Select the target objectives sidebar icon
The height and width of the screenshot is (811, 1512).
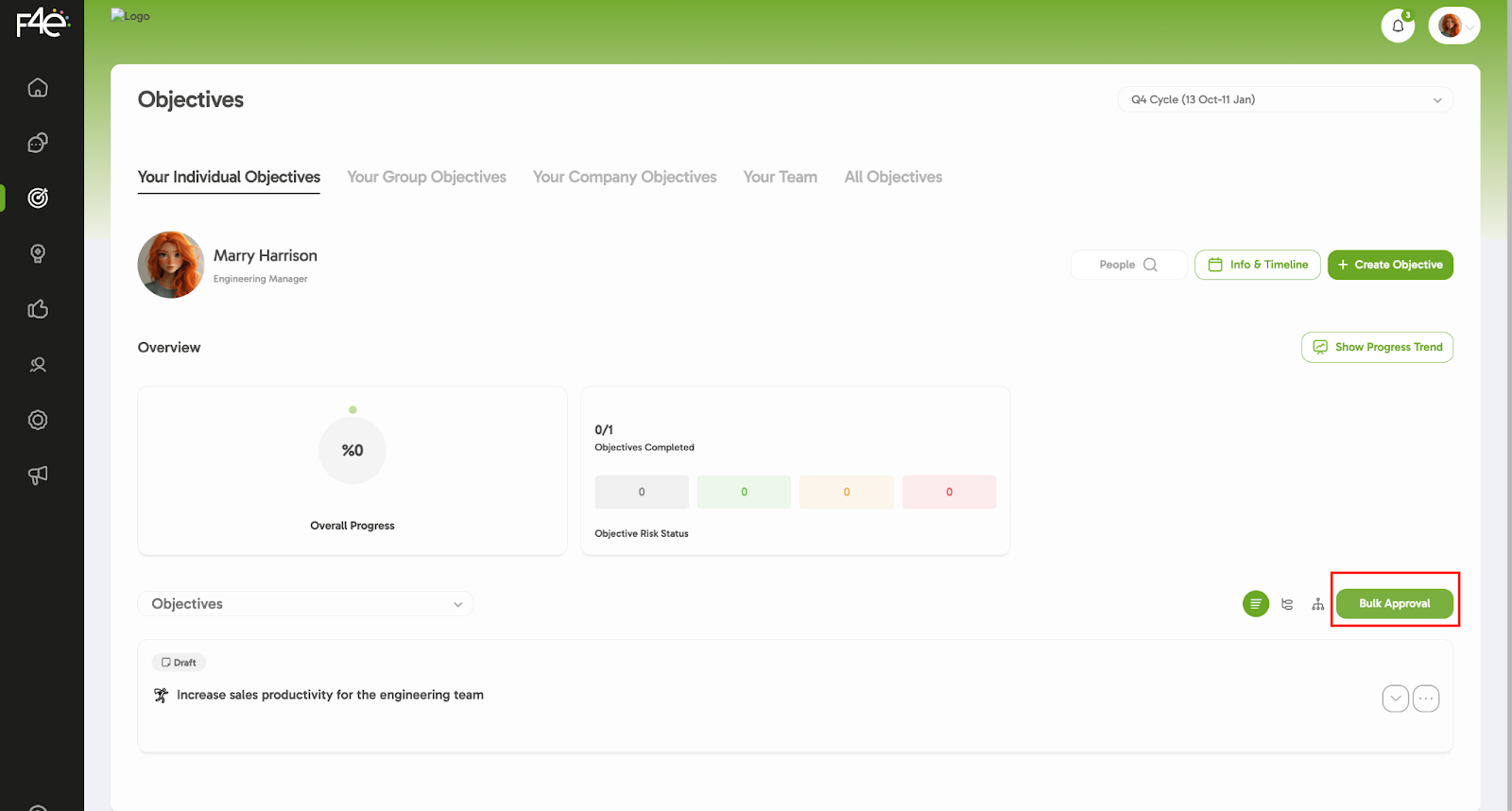pos(38,198)
